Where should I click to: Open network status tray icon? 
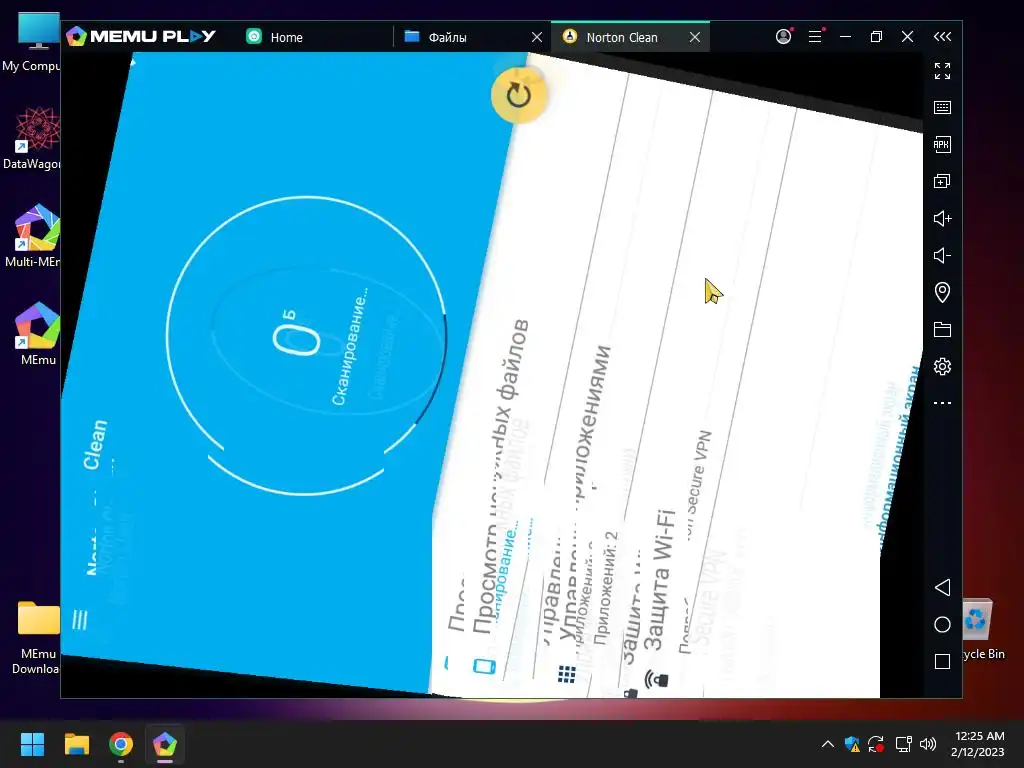point(904,744)
